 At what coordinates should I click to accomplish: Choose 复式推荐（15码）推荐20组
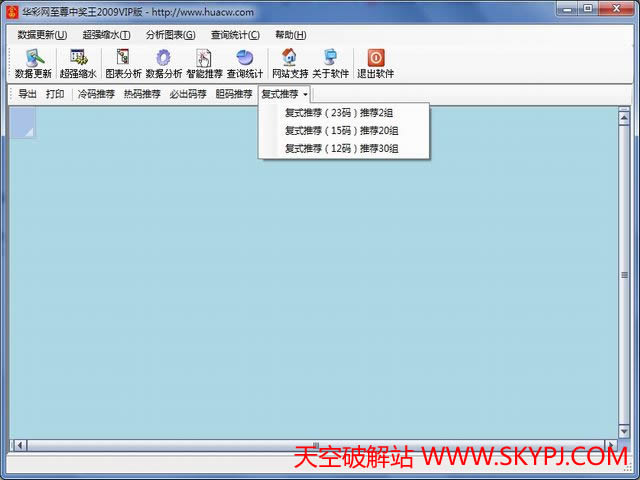click(341, 130)
